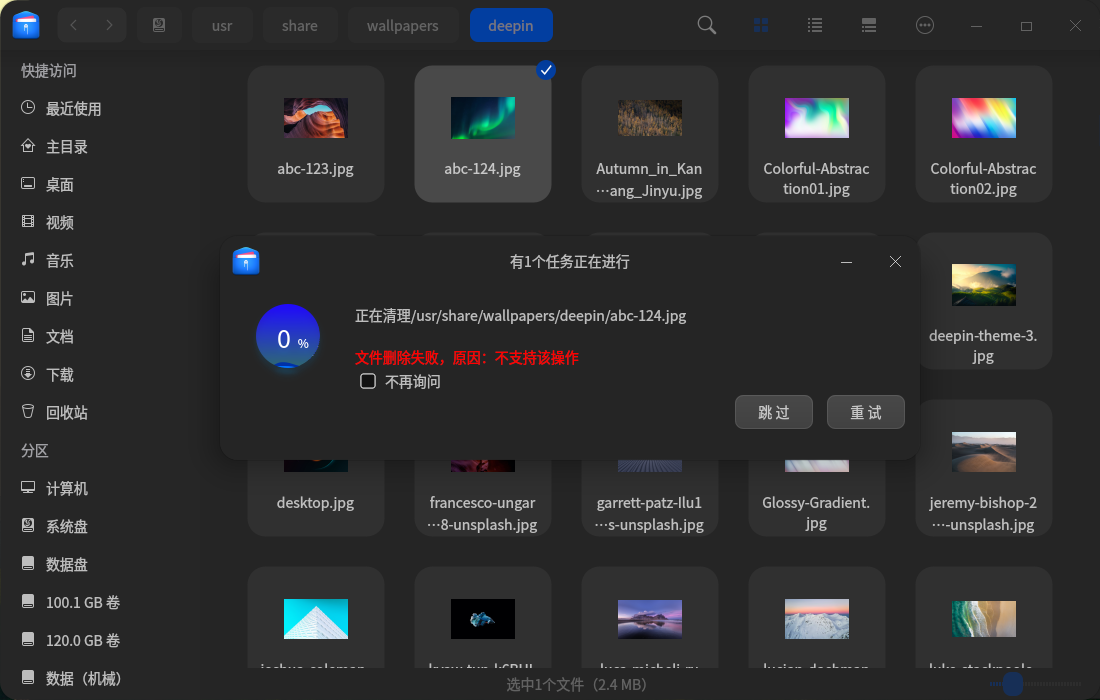Image resolution: width=1100 pixels, height=700 pixels.
Task: Toggle the sidebar visibility icon
Action: point(160,25)
